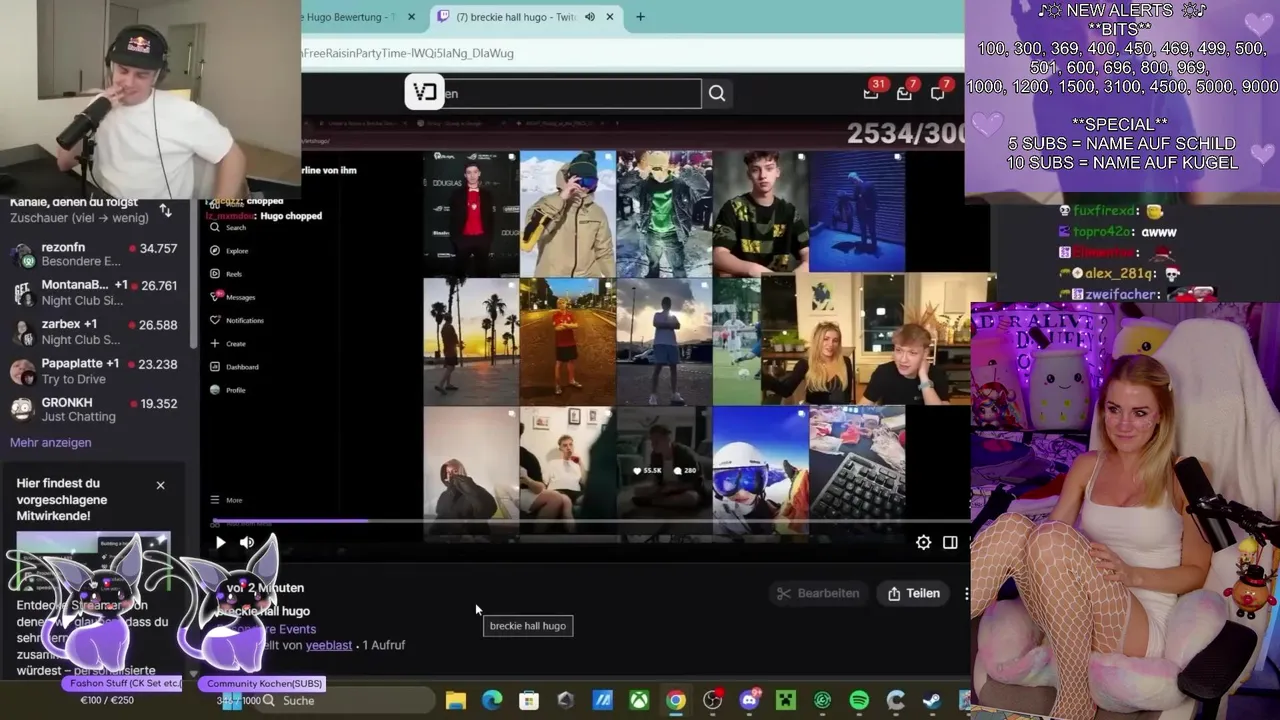Image resolution: width=1280 pixels, height=720 pixels.
Task: Open the MontanaB... followed channel
Action: pos(93,292)
